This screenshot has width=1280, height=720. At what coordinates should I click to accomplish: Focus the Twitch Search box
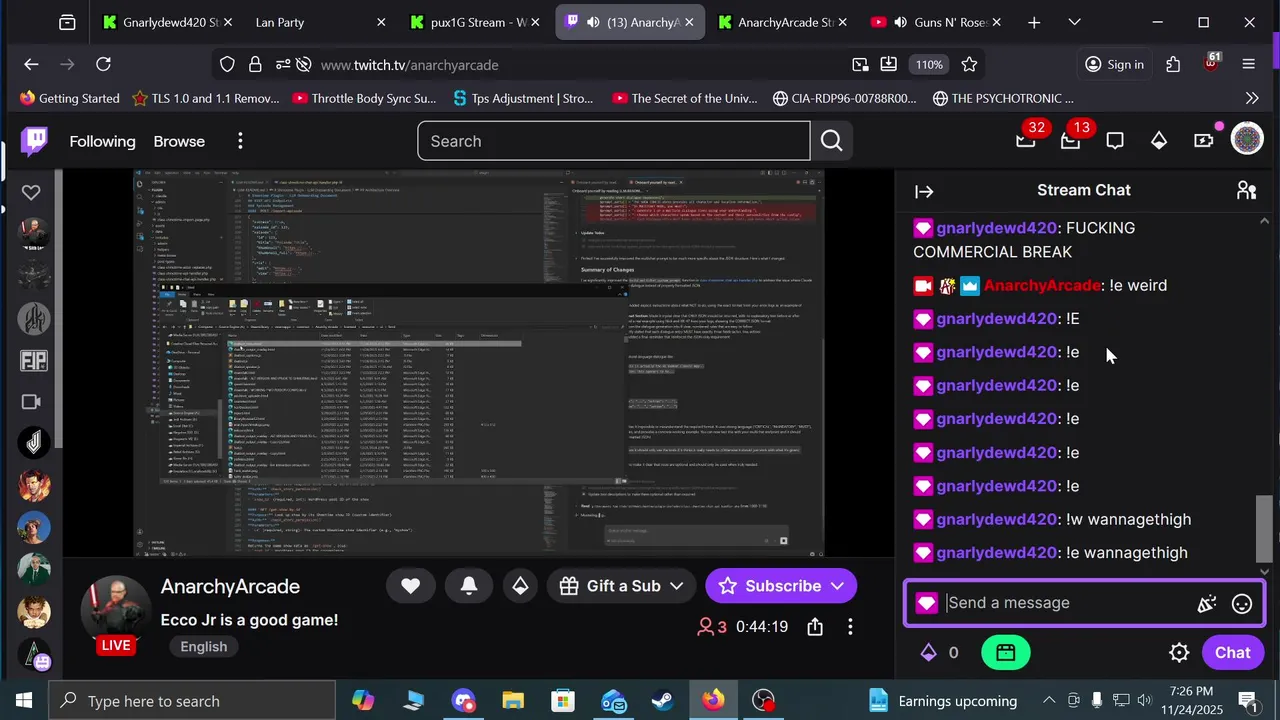tap(614, 141)
